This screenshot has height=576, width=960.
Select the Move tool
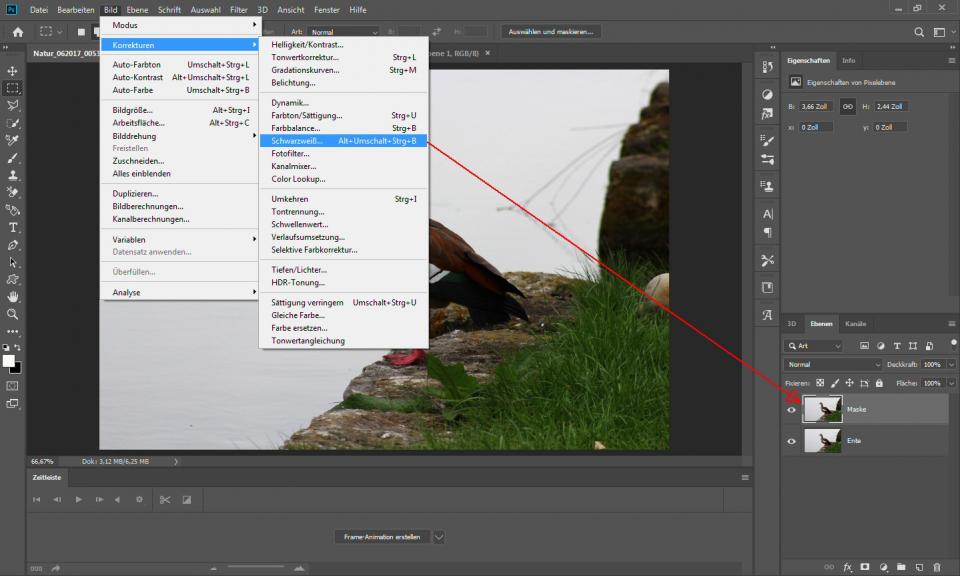click(13, 71)
